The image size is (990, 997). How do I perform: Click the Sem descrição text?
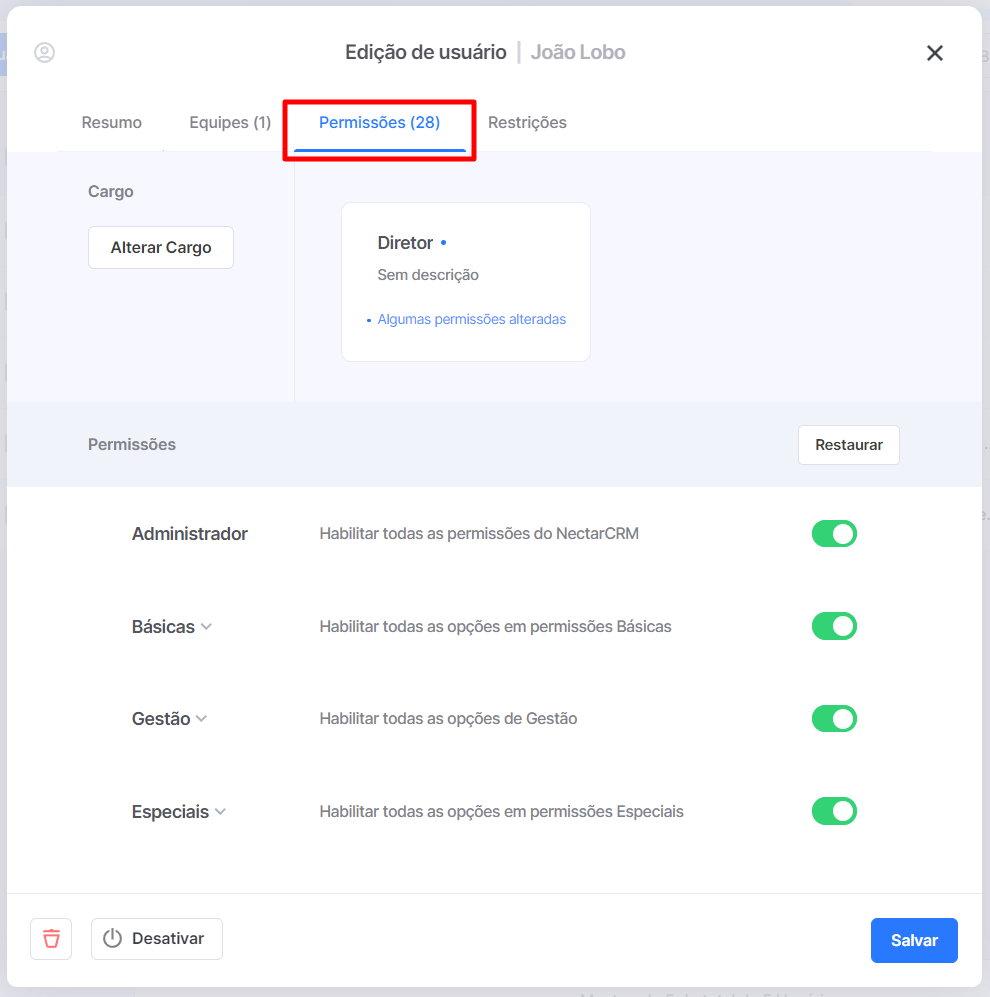pos(428,275)
